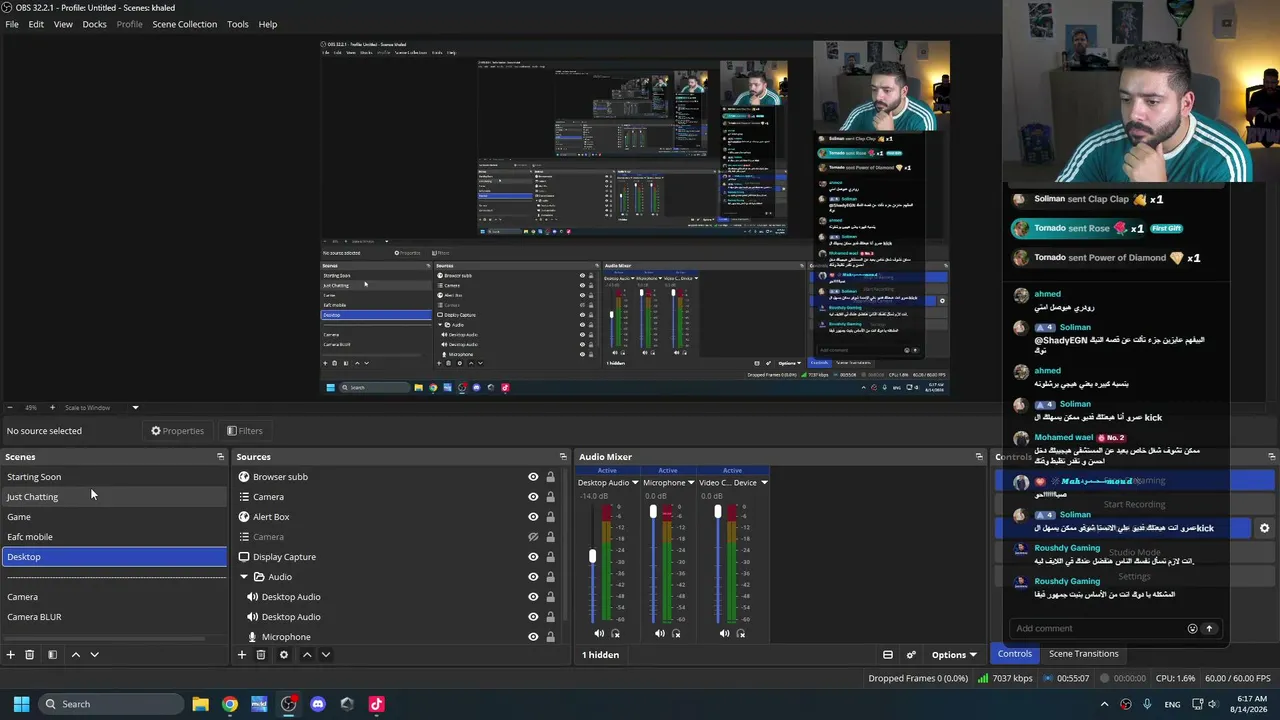
Task: Unlock the Microphone source
Action: (x=550, y=637)
